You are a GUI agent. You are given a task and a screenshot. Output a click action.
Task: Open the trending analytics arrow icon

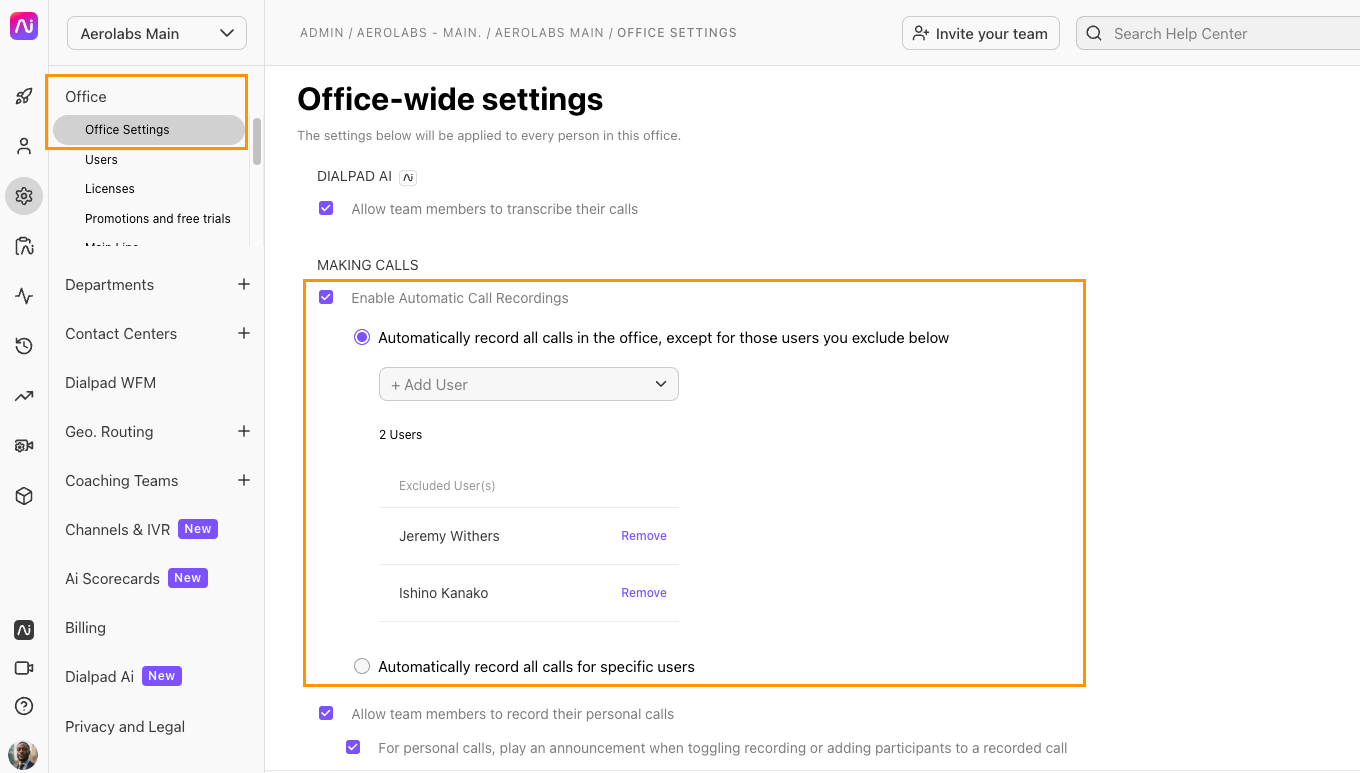point(24,396)
